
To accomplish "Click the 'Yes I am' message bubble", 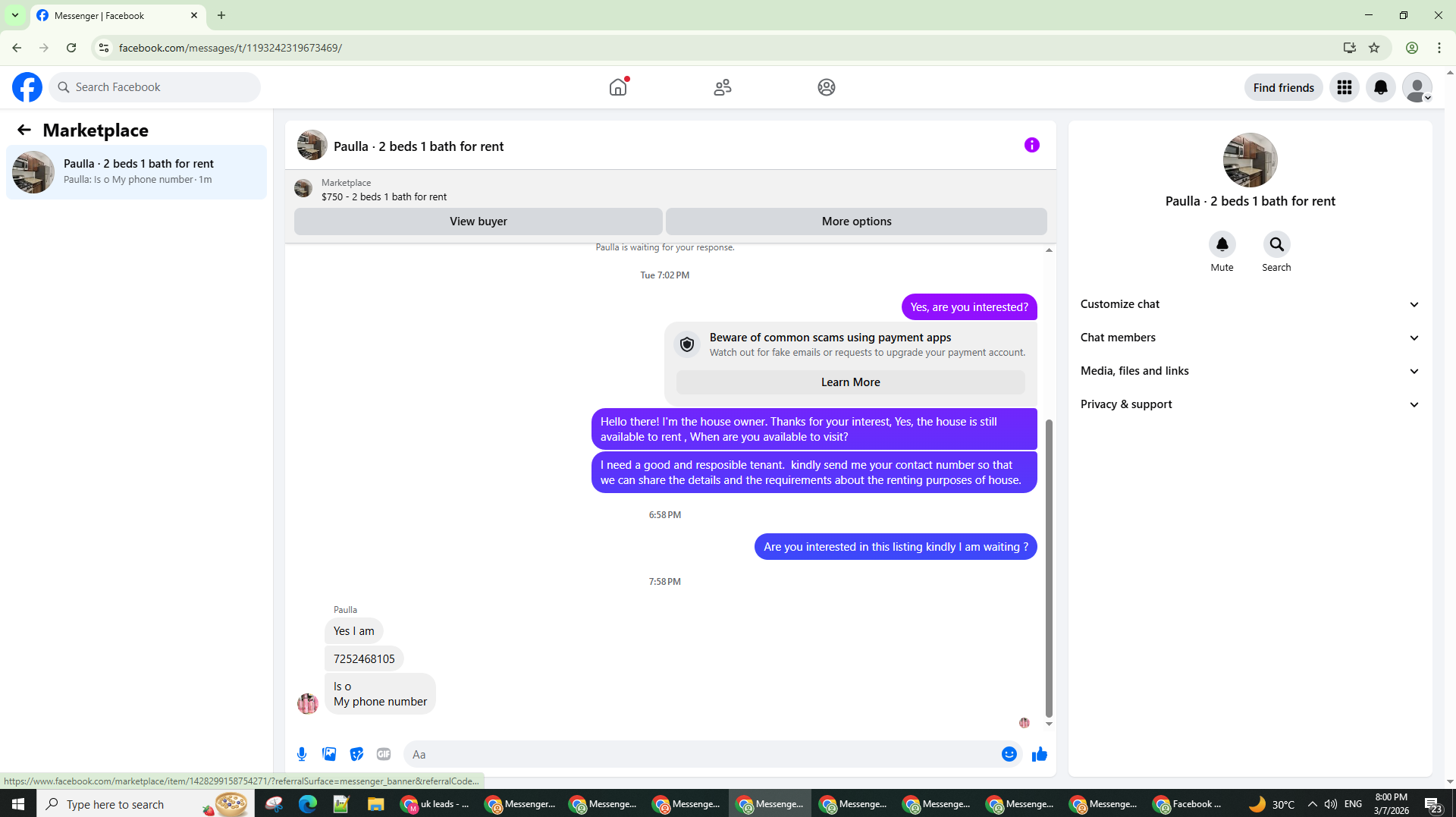I will 354,631.
